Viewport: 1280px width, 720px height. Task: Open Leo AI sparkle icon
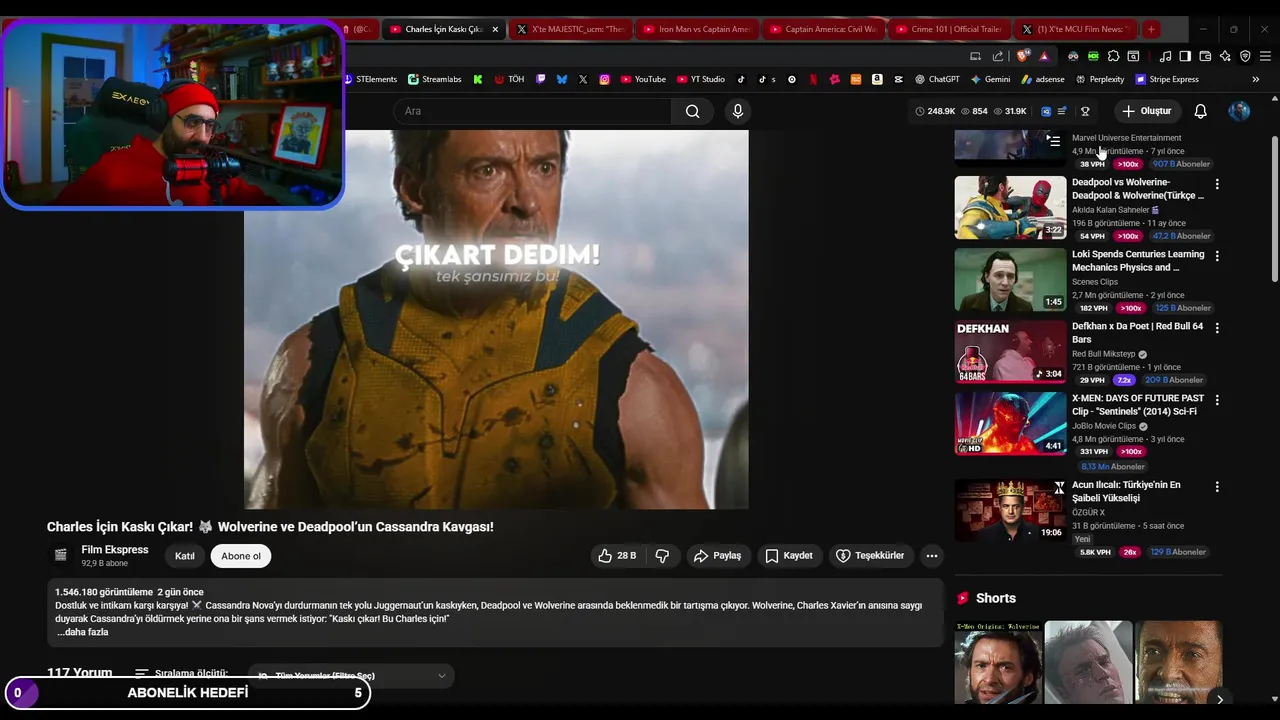coord(1225,56)
